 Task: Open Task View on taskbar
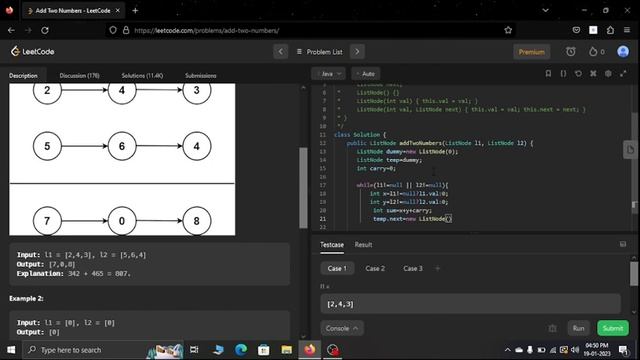[194, 350]
